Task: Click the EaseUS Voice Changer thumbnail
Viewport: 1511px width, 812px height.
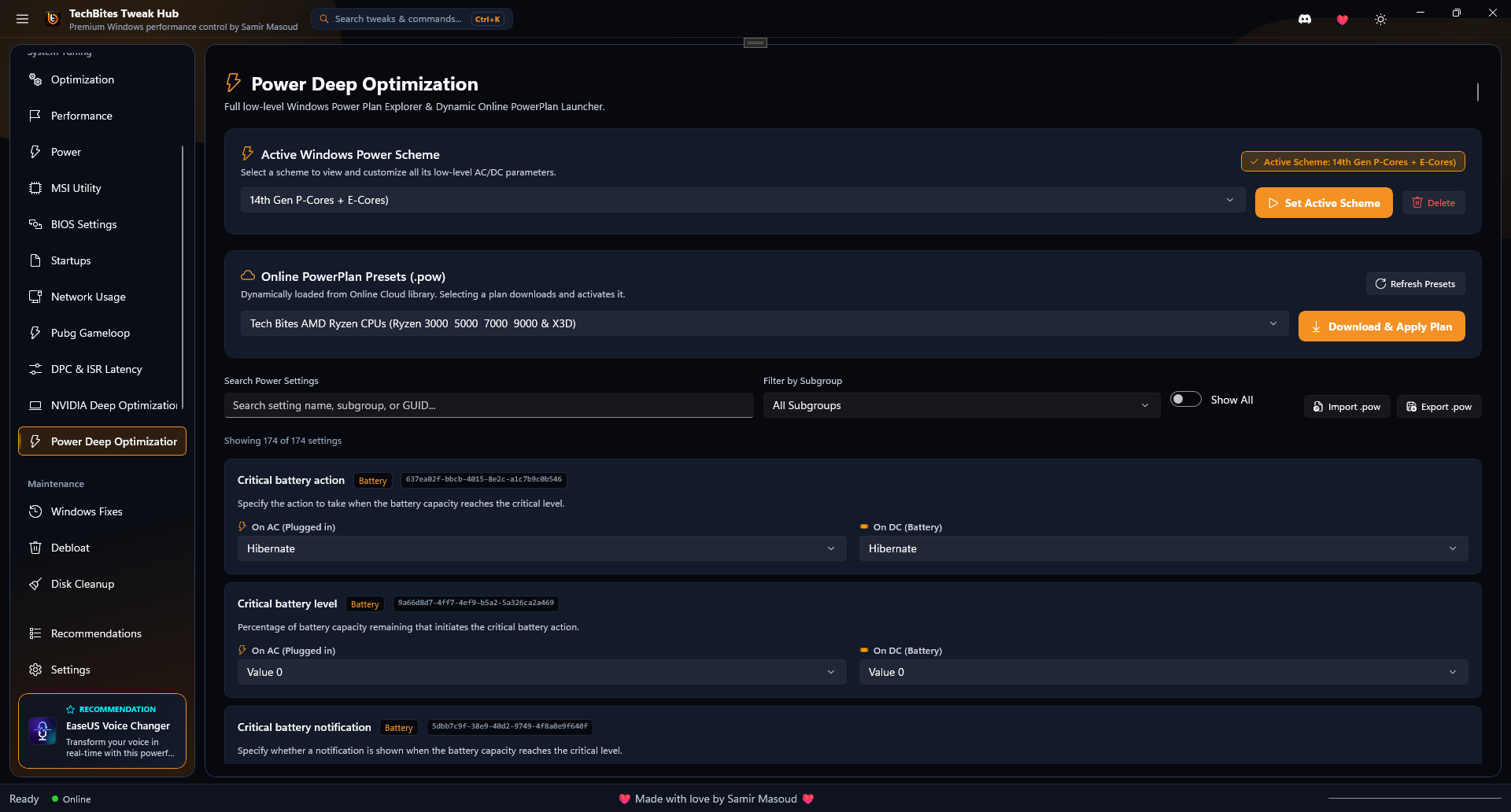Action: (42, 731)
